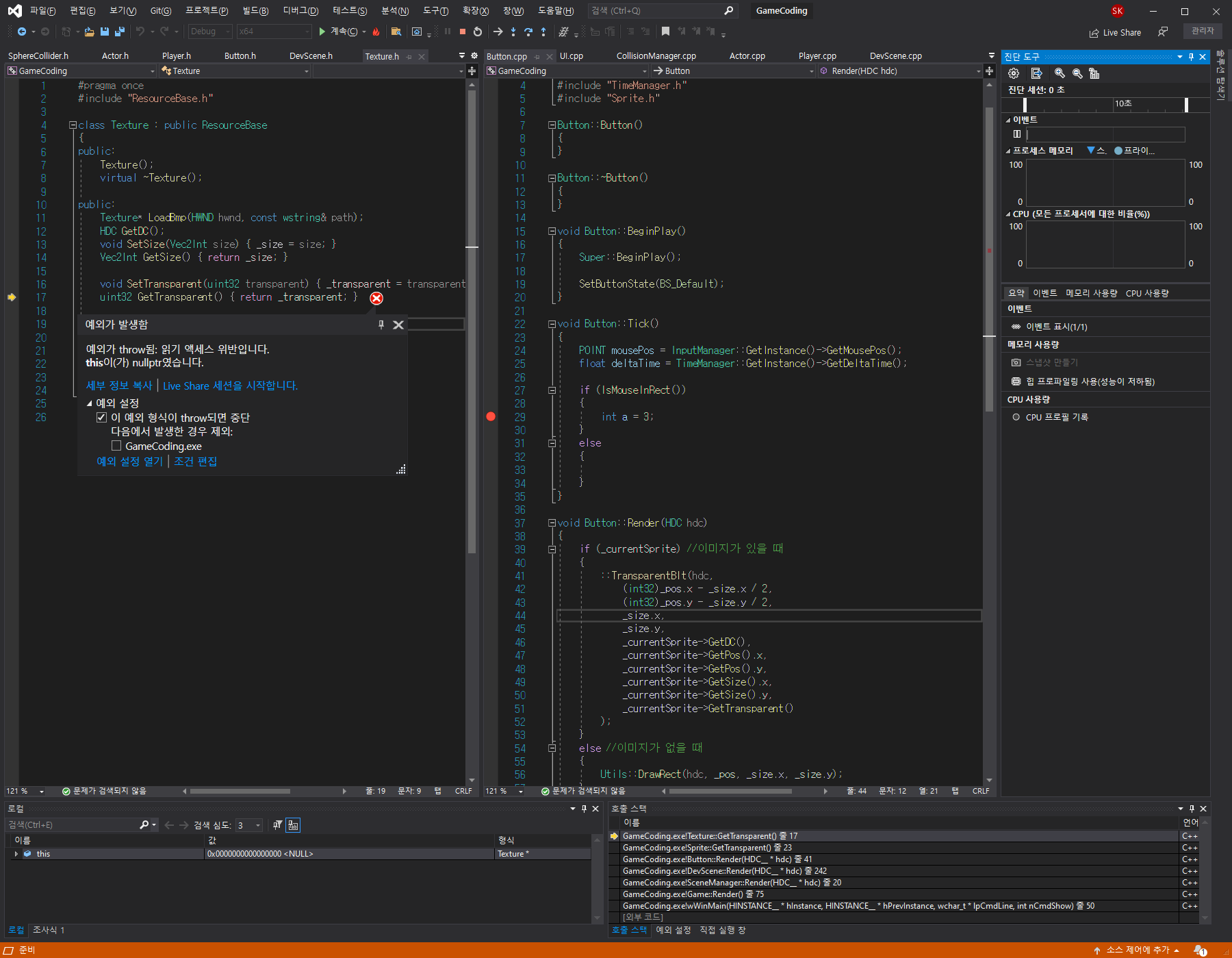The image size is (1232, 958).
Task: Open file using the folder toolbar icon
Action: 89,31
